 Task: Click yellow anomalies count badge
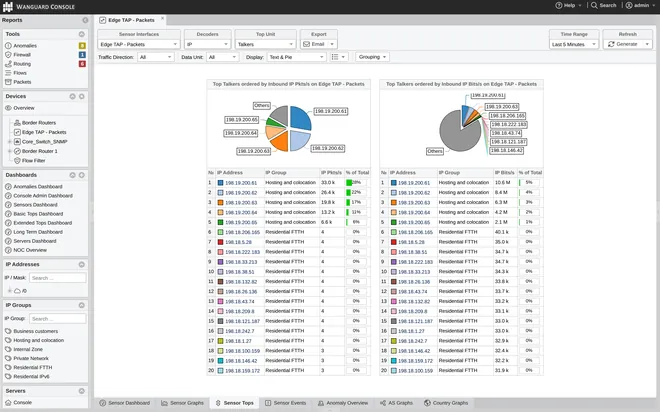point(82,45)
